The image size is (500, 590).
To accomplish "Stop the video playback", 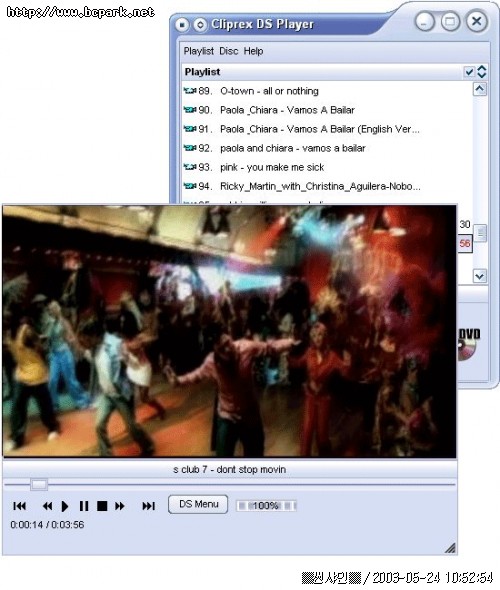I will [x=102, y=506].
